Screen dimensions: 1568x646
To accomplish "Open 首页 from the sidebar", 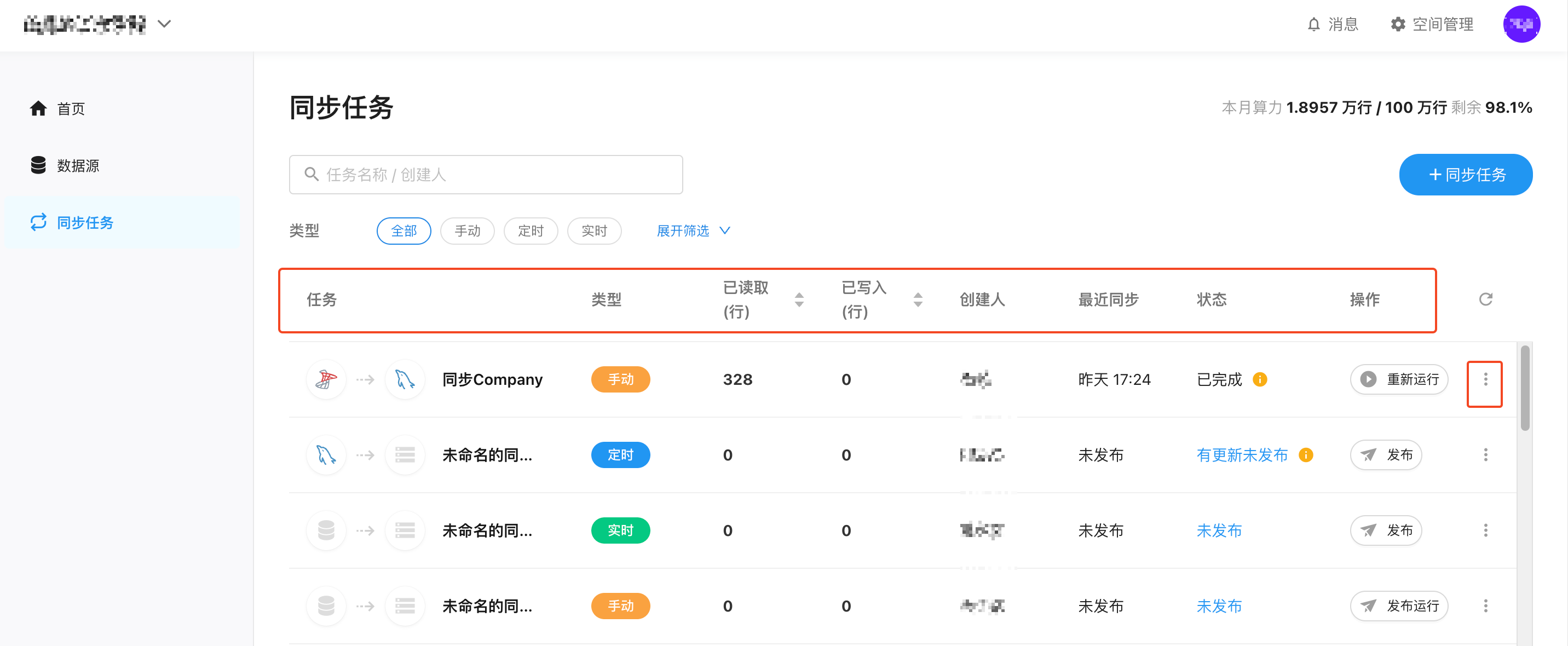I will pos(71,109).
